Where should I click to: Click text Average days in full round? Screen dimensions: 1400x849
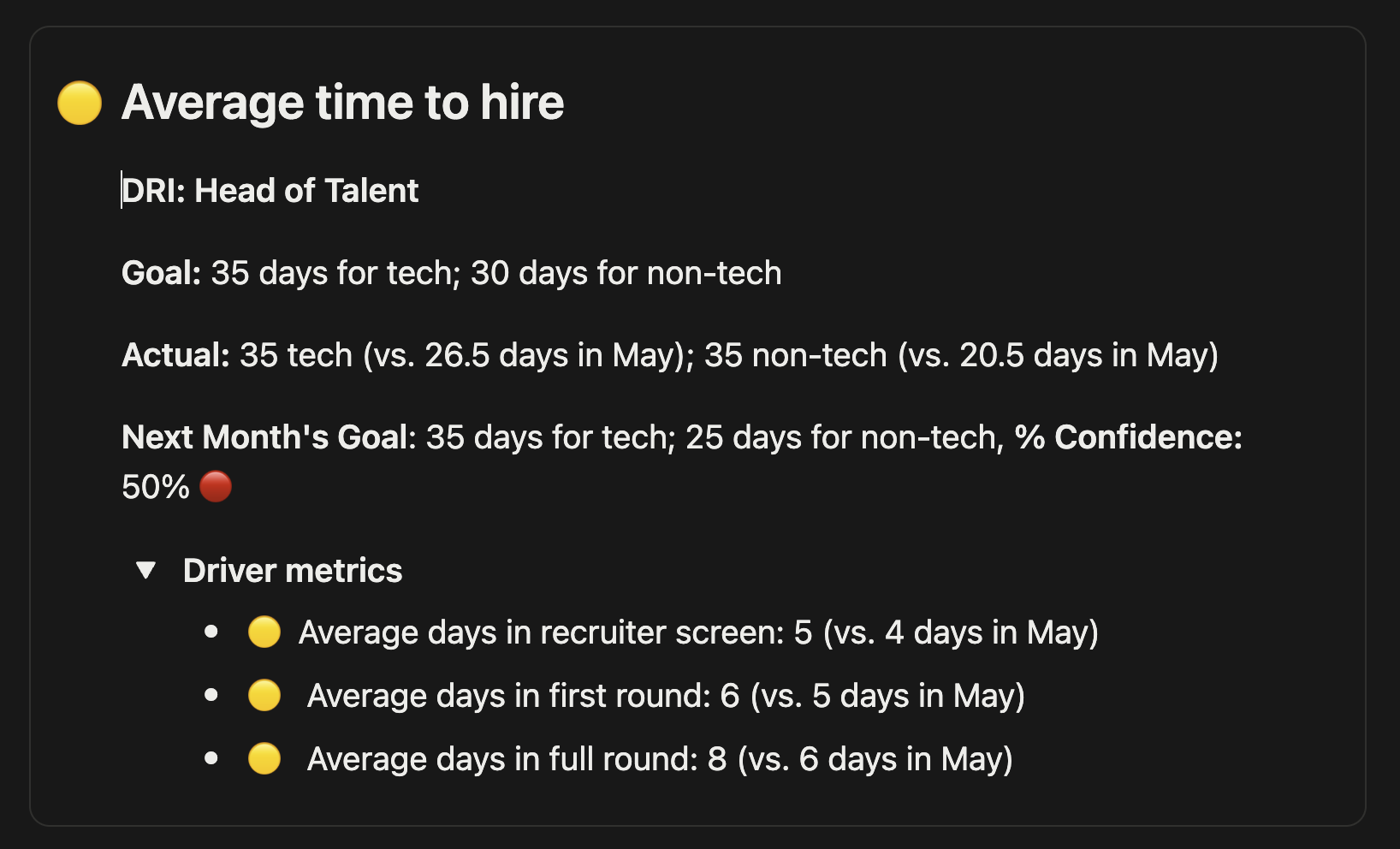(502, 759)
